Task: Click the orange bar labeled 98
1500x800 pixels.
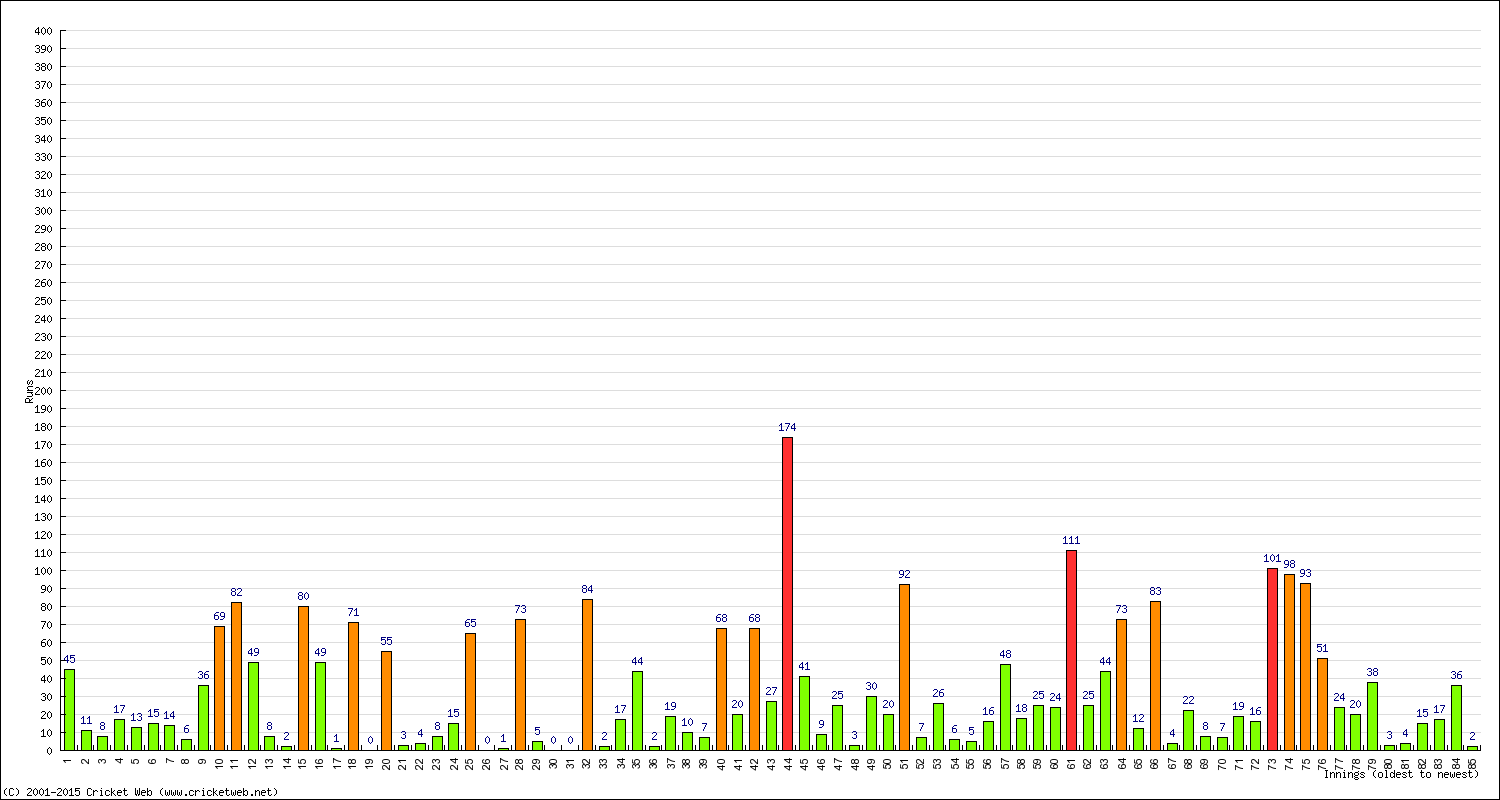Action: coord(1289,662)
